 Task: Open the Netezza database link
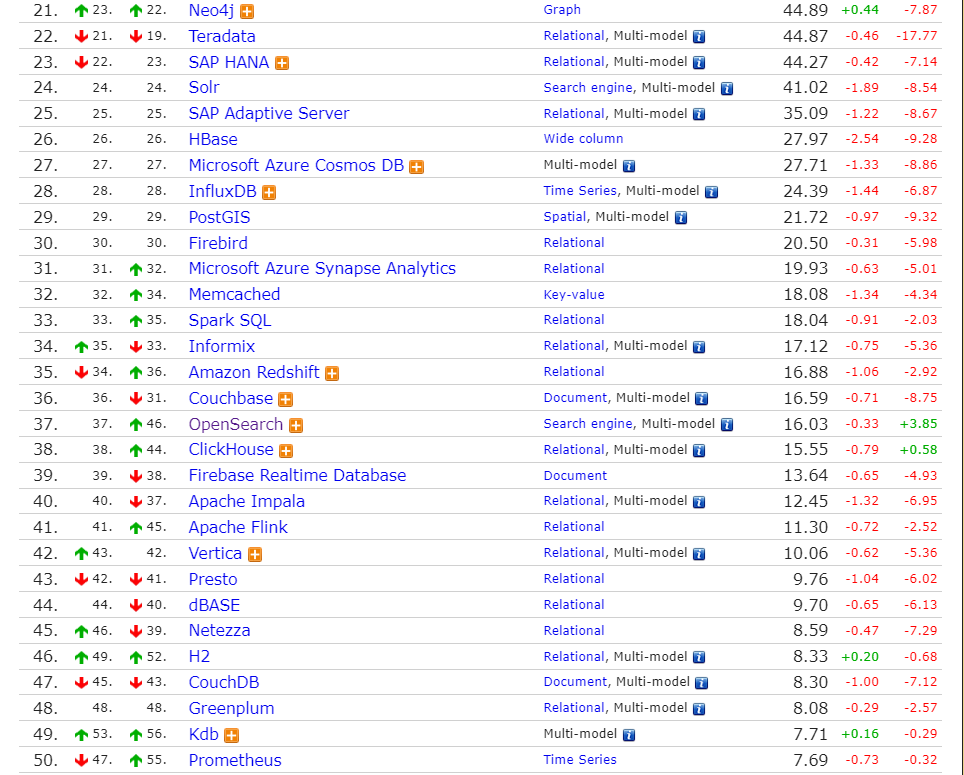219,631
